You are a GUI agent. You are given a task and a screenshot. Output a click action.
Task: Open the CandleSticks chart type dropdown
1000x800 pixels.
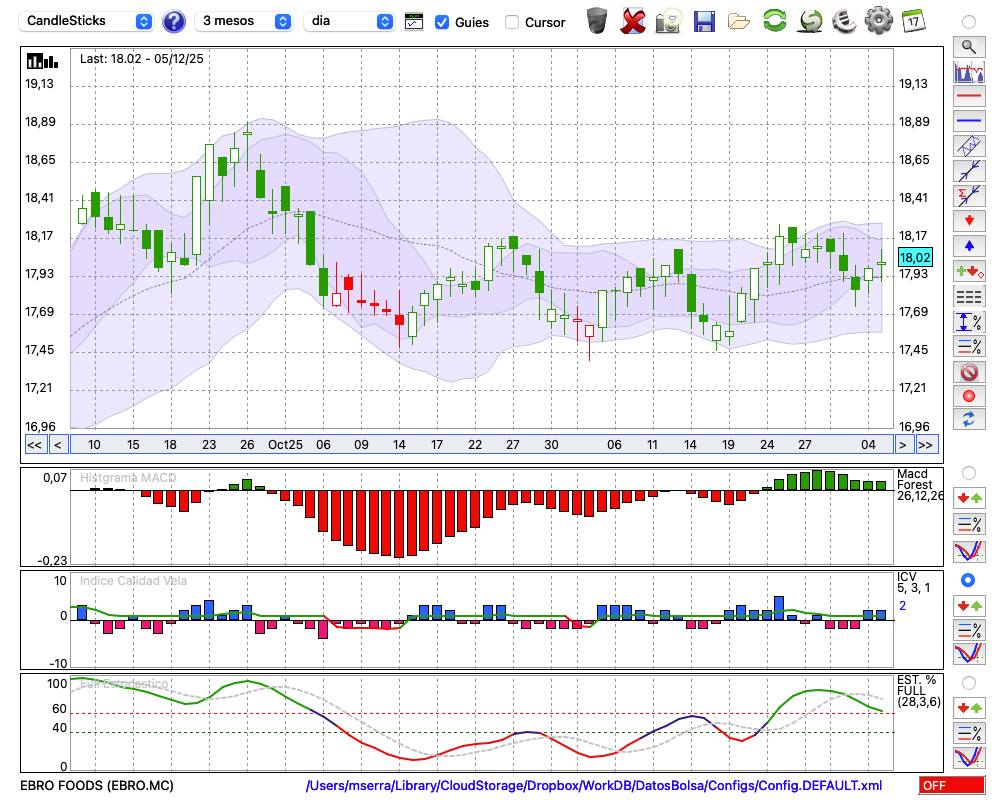[x=88, y=21]
